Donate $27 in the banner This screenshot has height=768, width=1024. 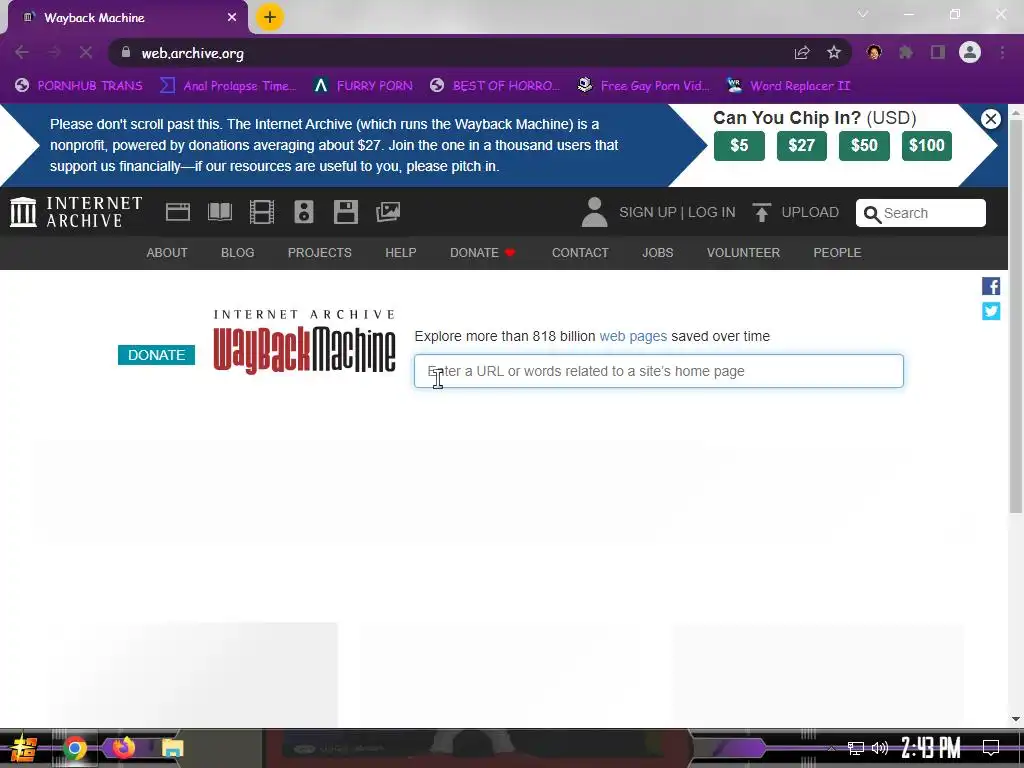[x=801, y=146]
